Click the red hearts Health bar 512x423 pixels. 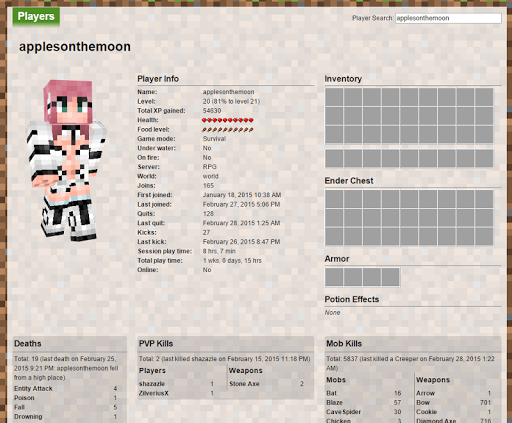(x=228, y=120)
